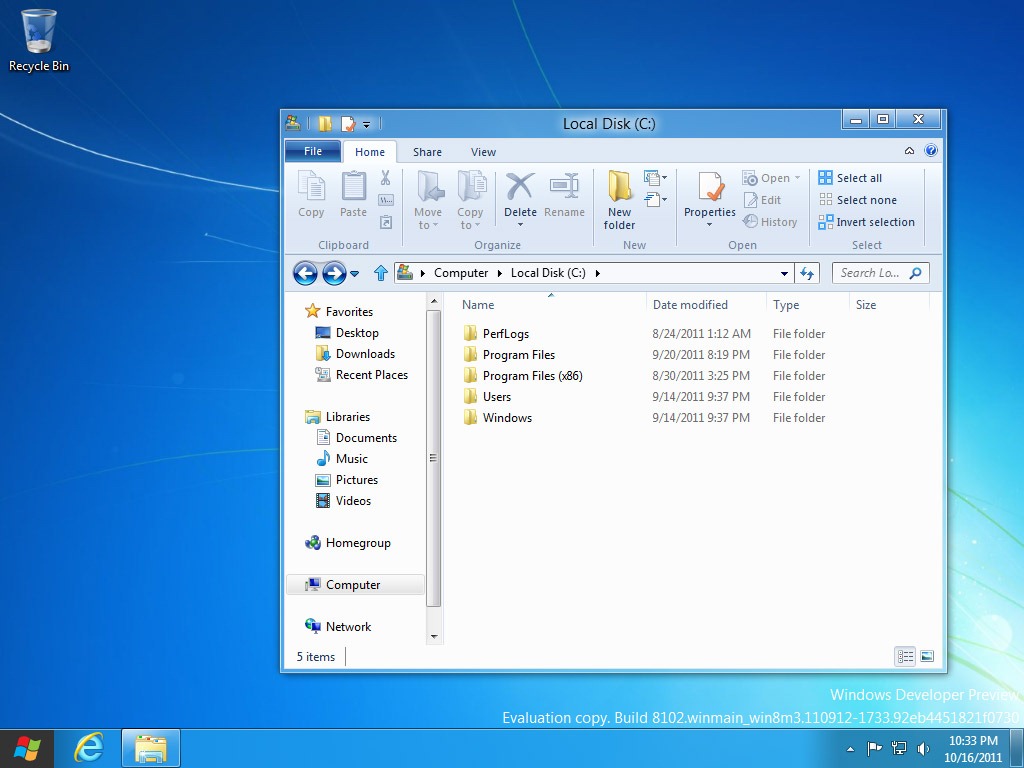Expand the address bar history dropdown
Image resolution: width=1024 pixels, height=768 pixels.
coord(784,273)
